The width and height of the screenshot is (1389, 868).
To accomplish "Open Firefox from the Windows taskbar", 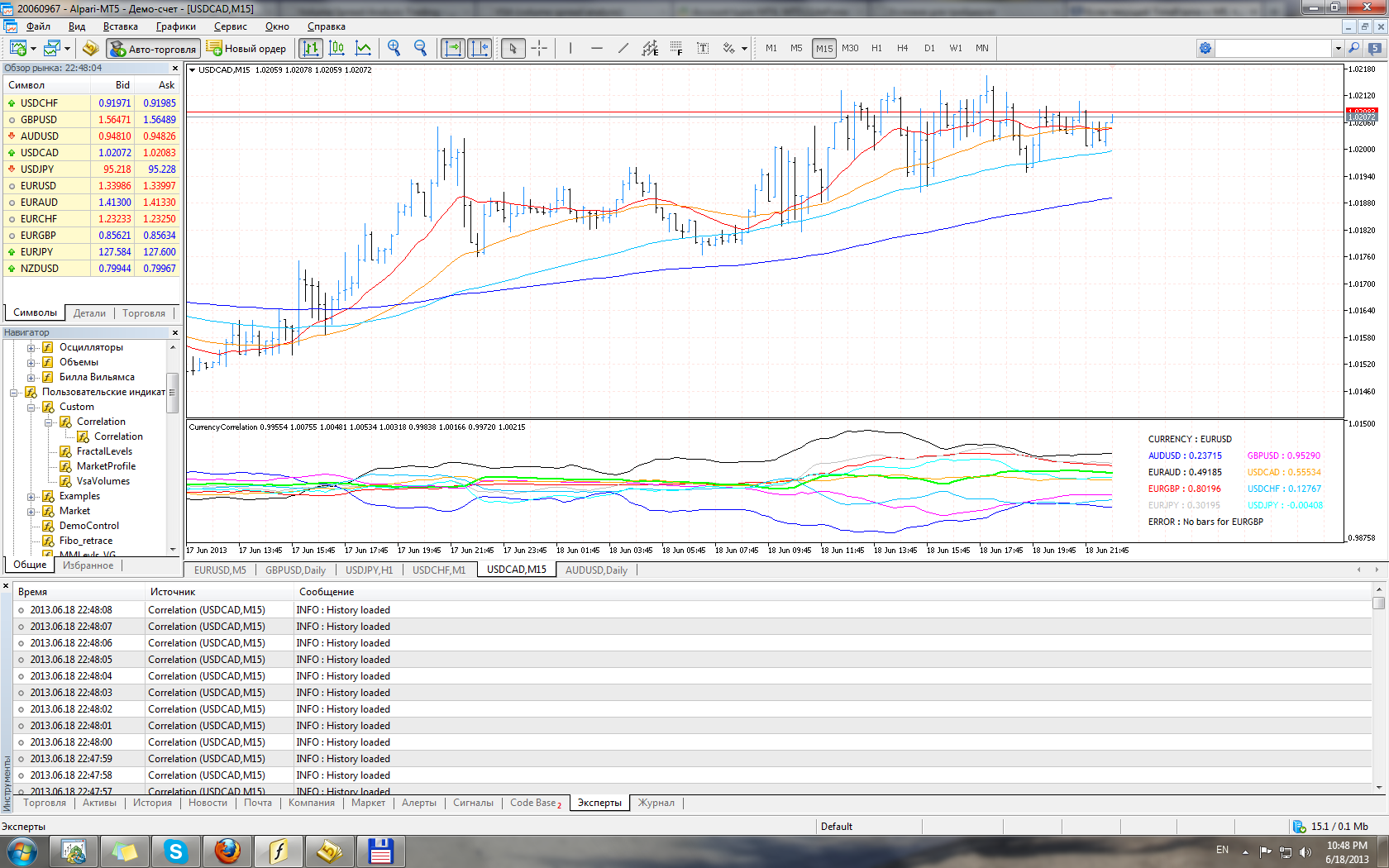I will 227,851.
